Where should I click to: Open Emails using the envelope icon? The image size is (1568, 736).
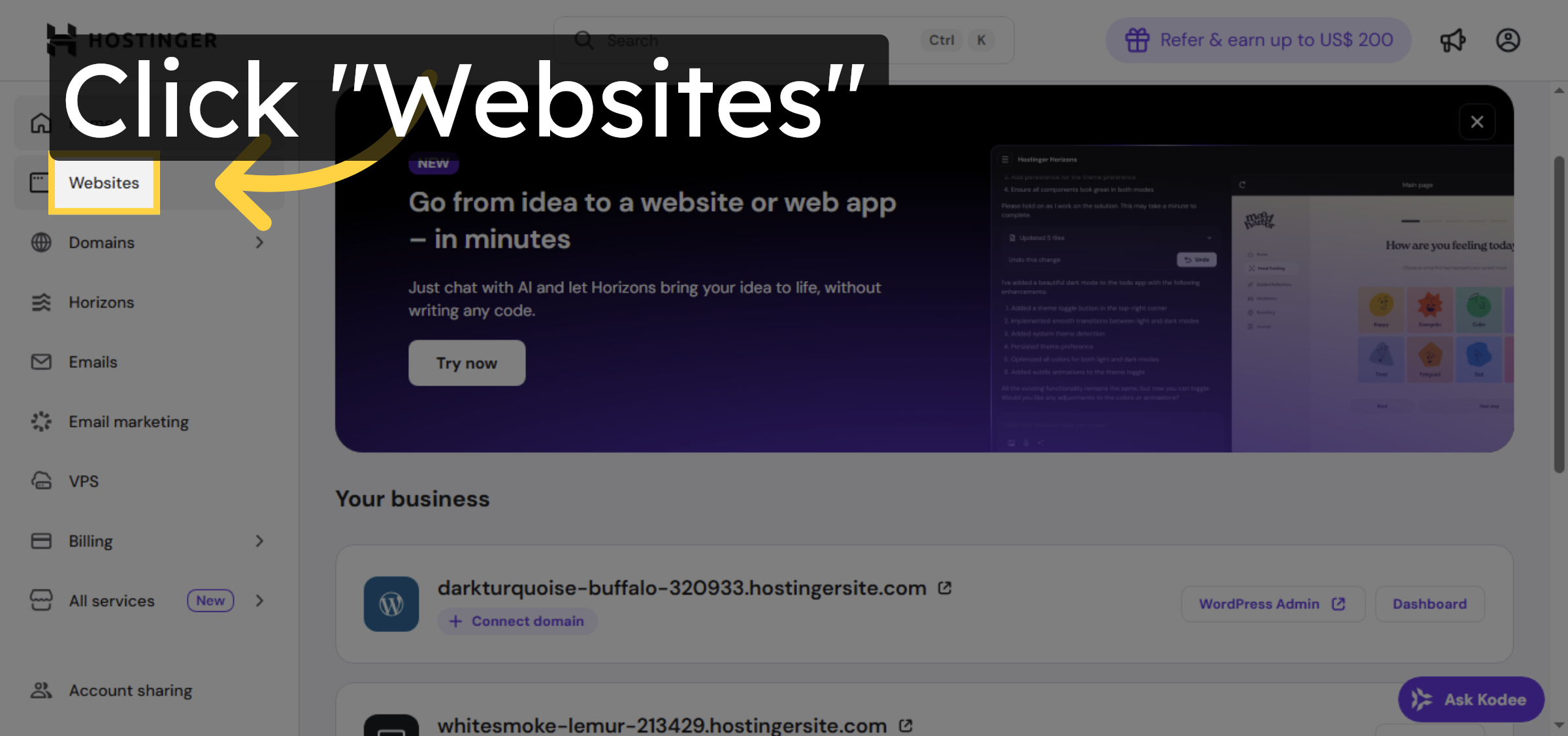[x=41, y=361]
